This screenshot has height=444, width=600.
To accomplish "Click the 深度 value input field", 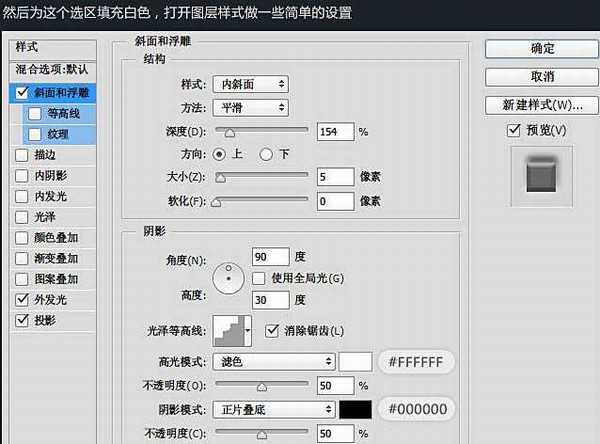I will [x=334, y=131].
